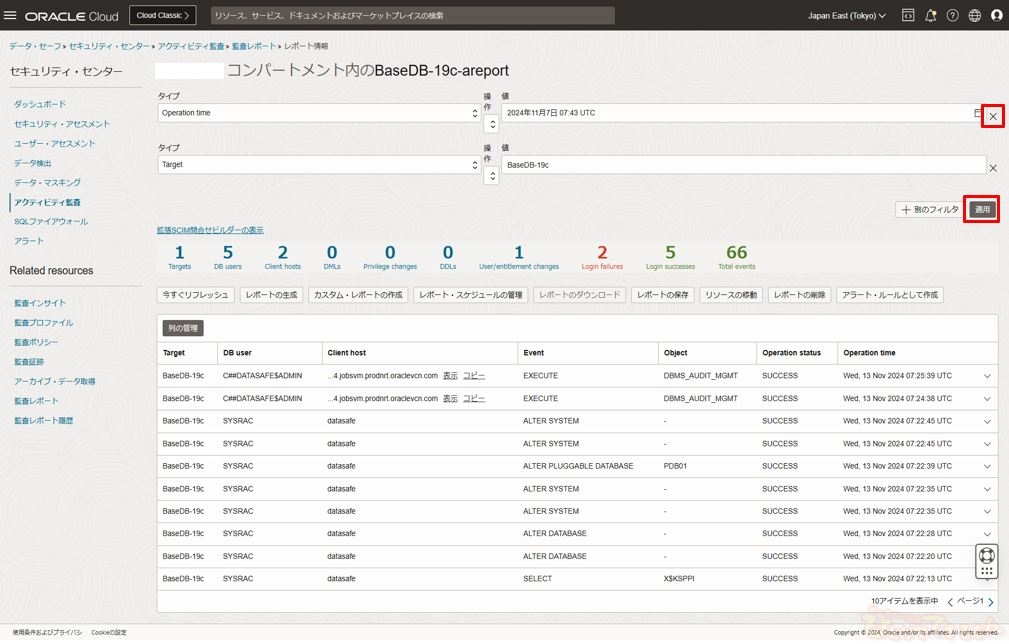Open the language globe icon
The image size is (1009, 644).
pos(975,16)
